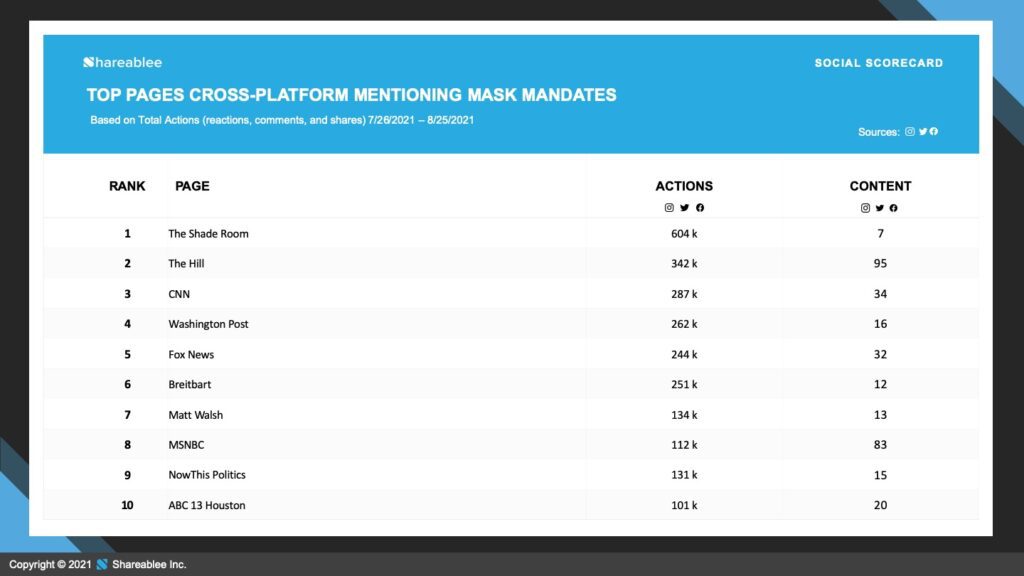Click content count 95 for The Hill

click(880, 264)
